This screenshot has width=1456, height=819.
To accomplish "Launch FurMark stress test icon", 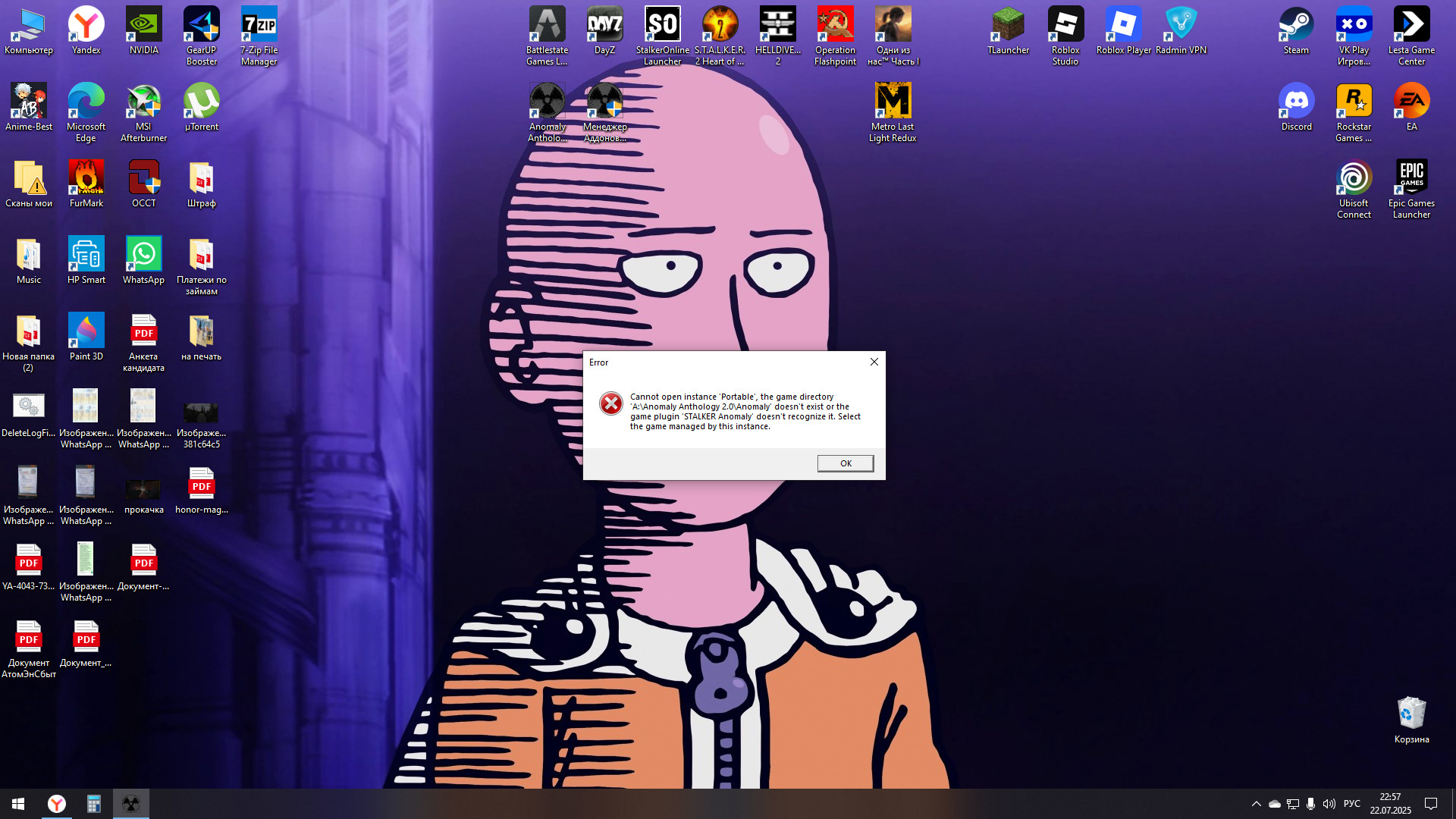I will (x=86, y=184).
